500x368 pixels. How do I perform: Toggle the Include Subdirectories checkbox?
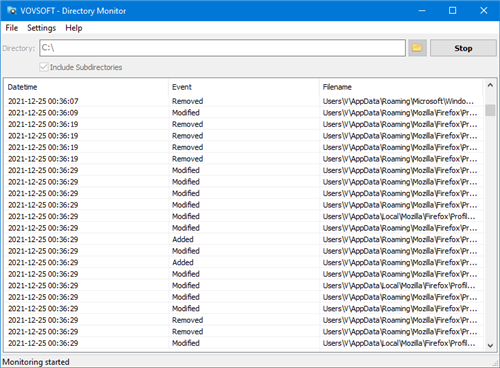[44, 67]
